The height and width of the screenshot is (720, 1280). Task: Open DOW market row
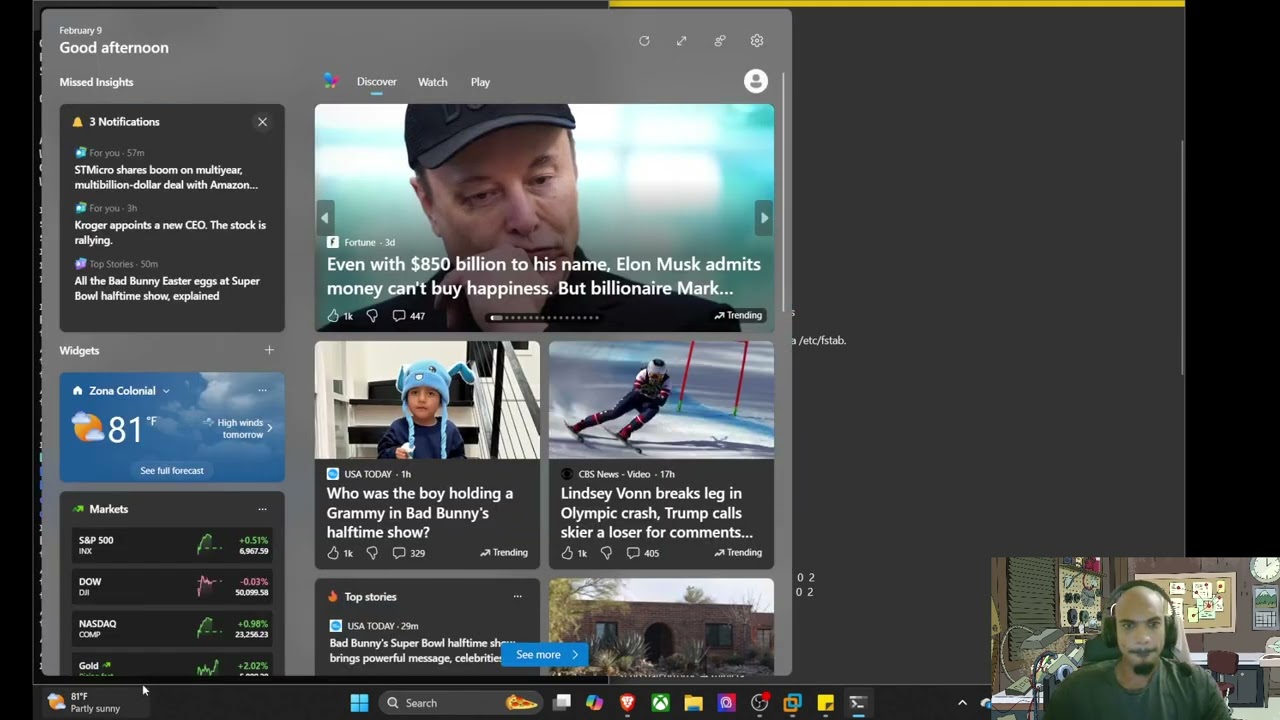pos(172,587)
